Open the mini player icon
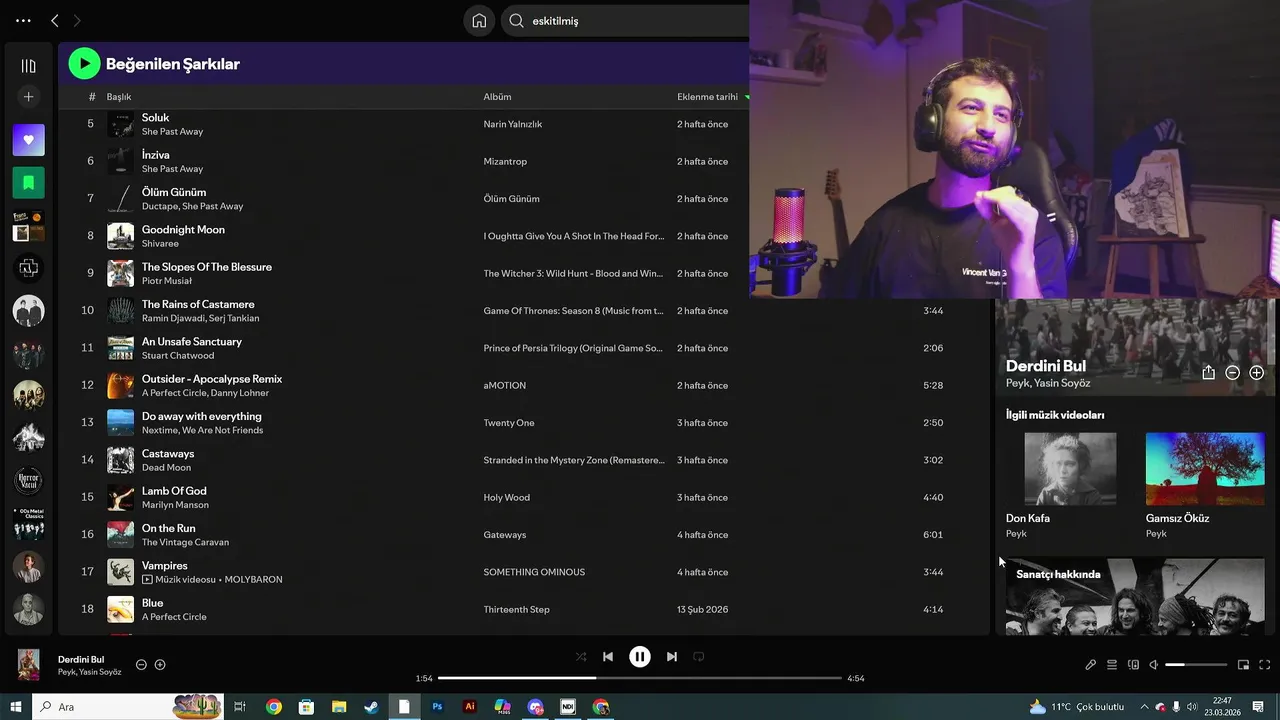This screenshot has width=1280, height=720. 1243,665
